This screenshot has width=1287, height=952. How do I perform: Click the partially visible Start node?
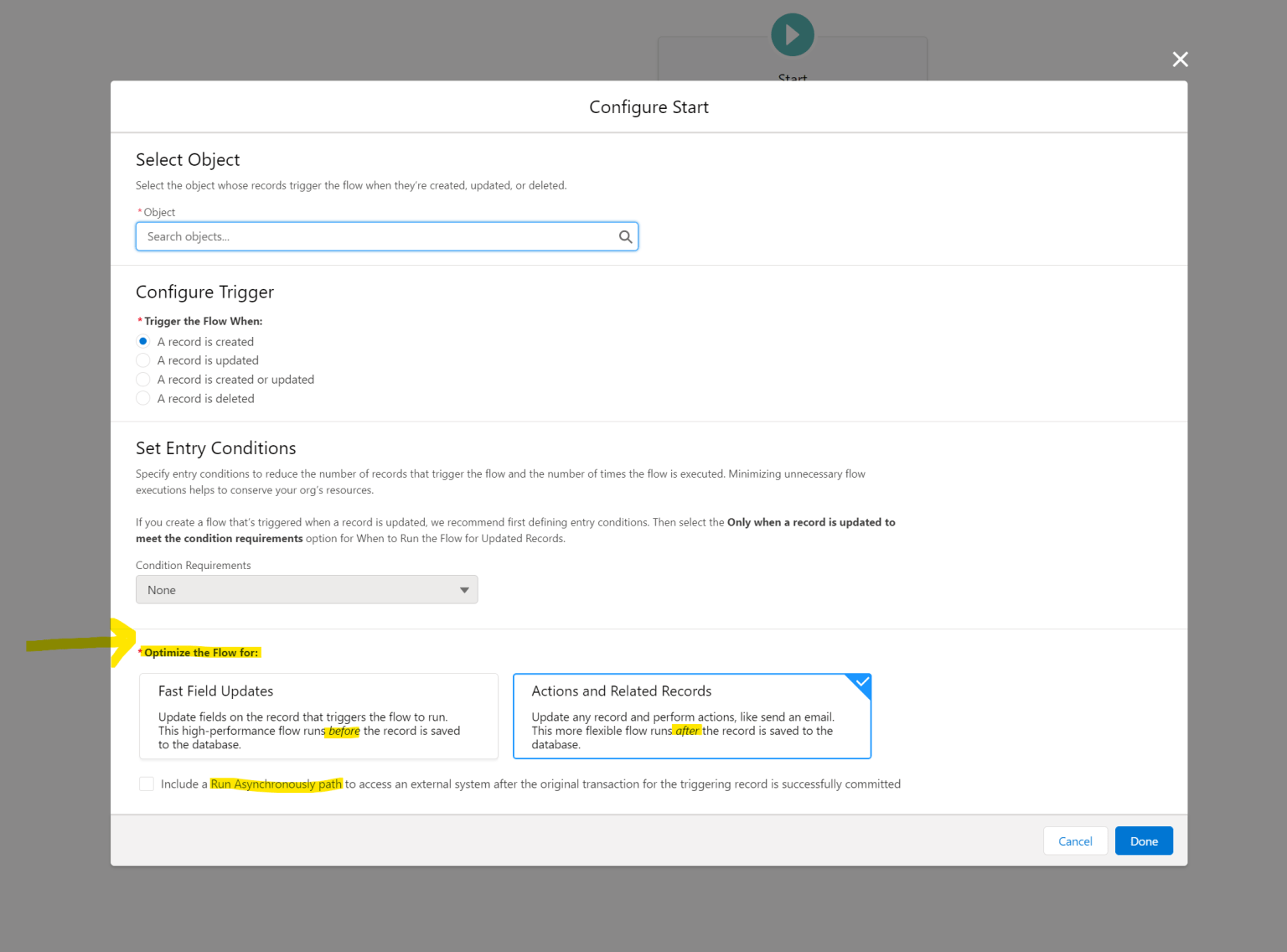792,59
